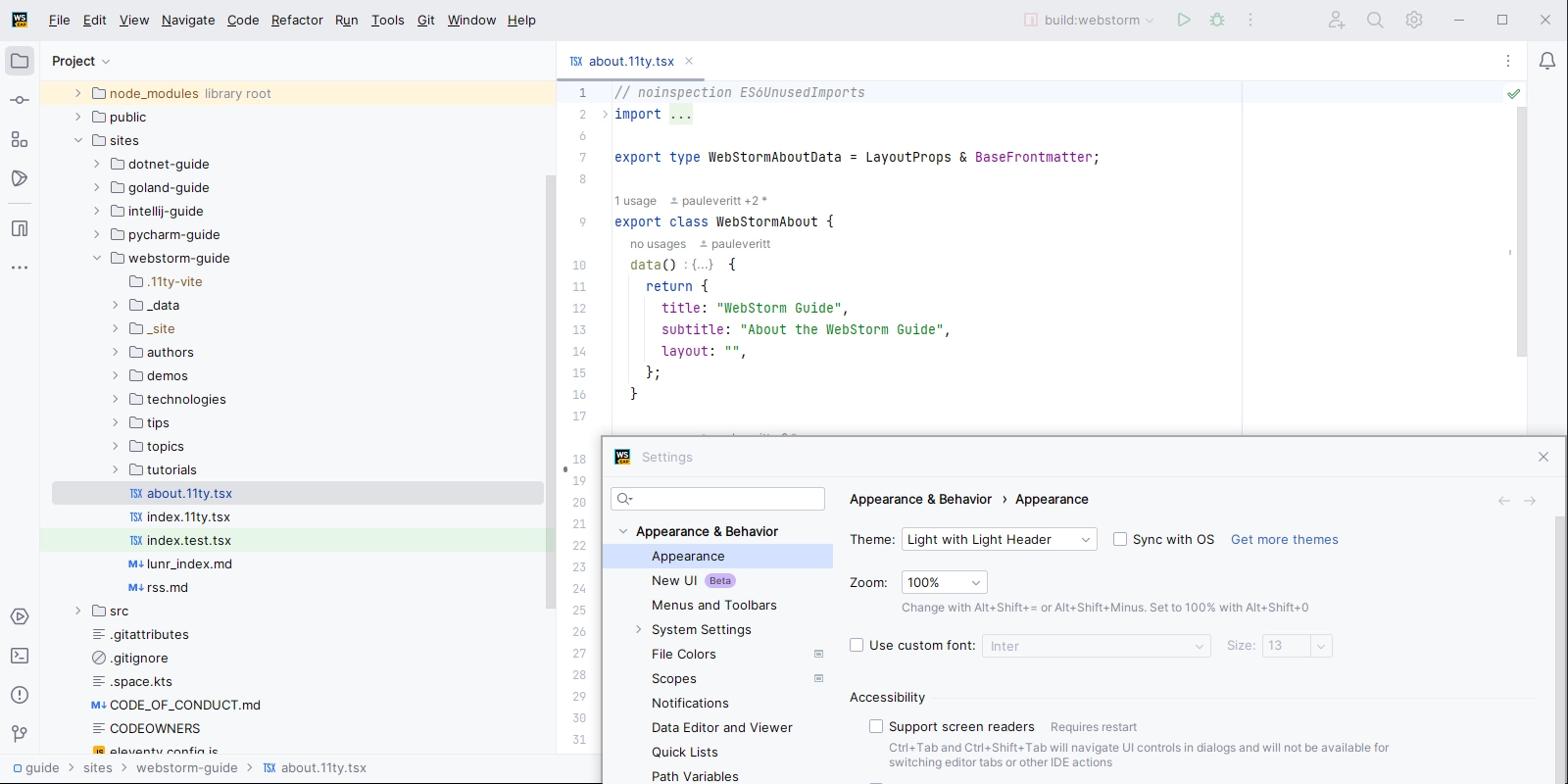1568x784 pixels.
Task: Open Code With Me icon
Action: pos(1337,20)
